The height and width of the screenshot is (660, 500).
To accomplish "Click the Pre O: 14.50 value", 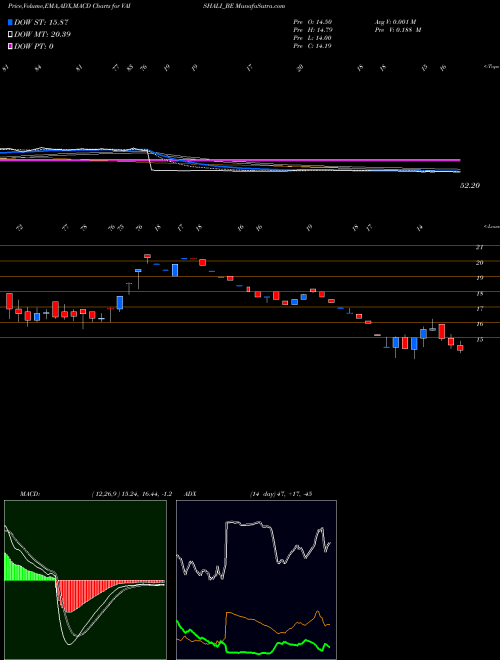I will pos(313,22).
